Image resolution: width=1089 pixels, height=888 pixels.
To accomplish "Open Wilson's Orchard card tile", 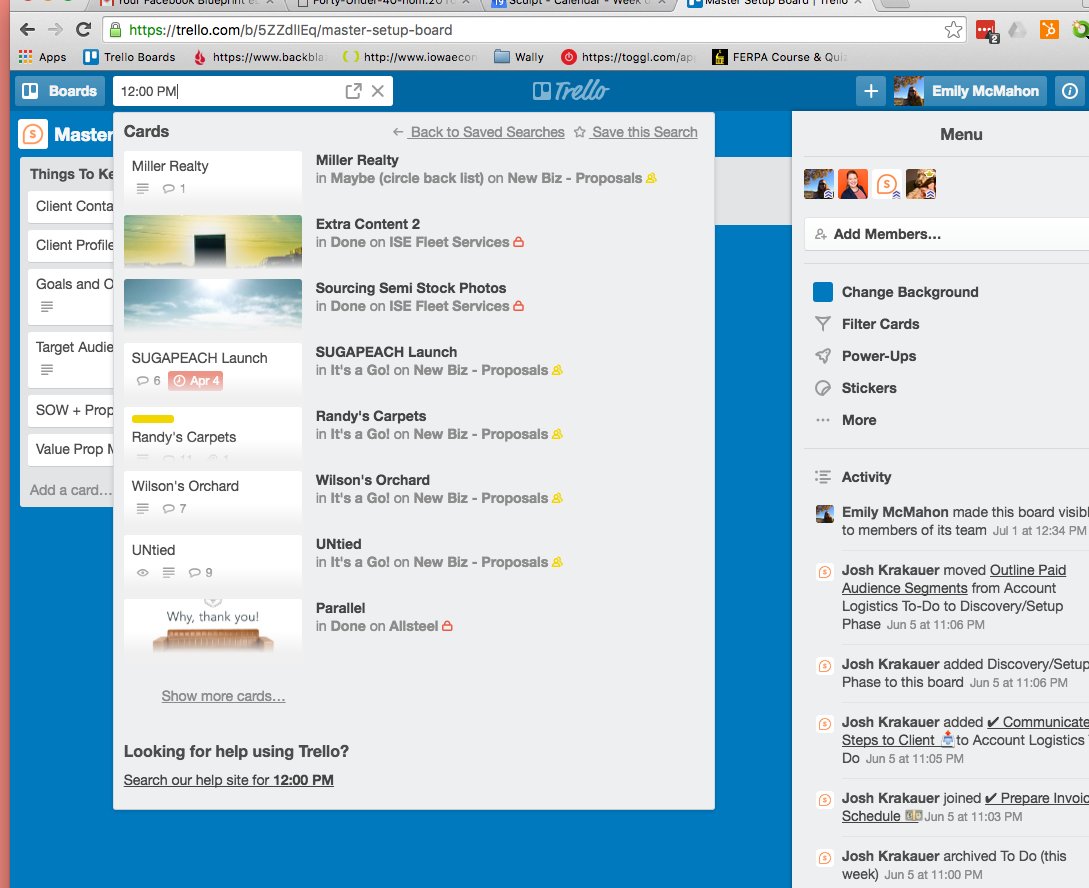I will (x=213, y=497).
